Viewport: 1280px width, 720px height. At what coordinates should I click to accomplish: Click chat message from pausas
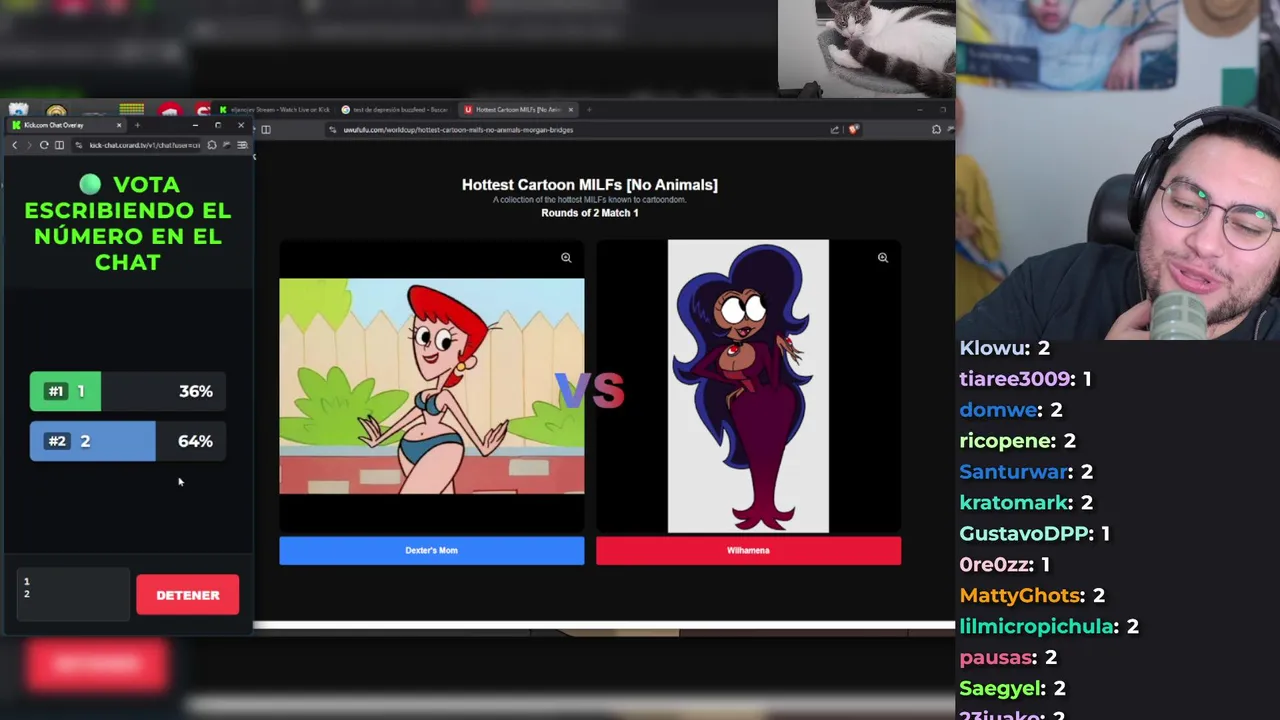click(x=1008, y=658)
